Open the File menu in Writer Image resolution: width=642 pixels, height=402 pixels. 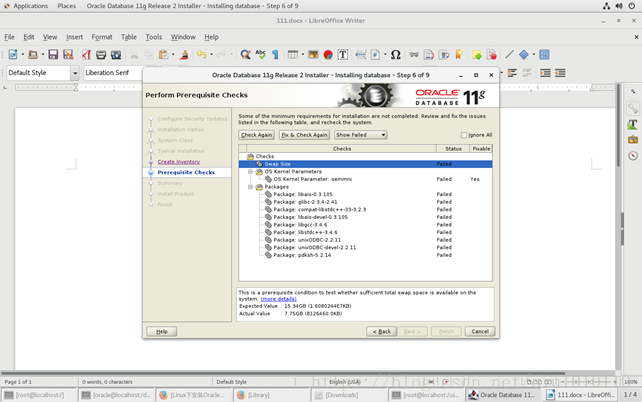click(9, 37)
